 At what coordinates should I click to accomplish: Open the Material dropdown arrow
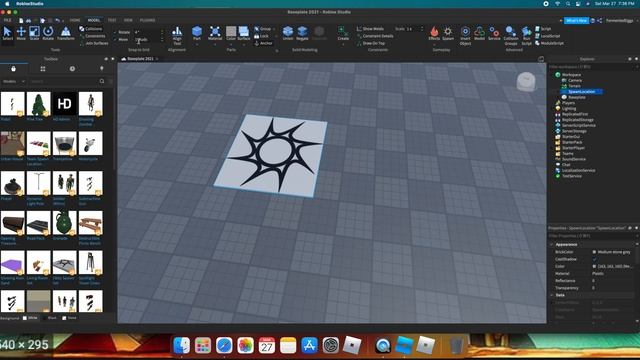tap(215, 44)
